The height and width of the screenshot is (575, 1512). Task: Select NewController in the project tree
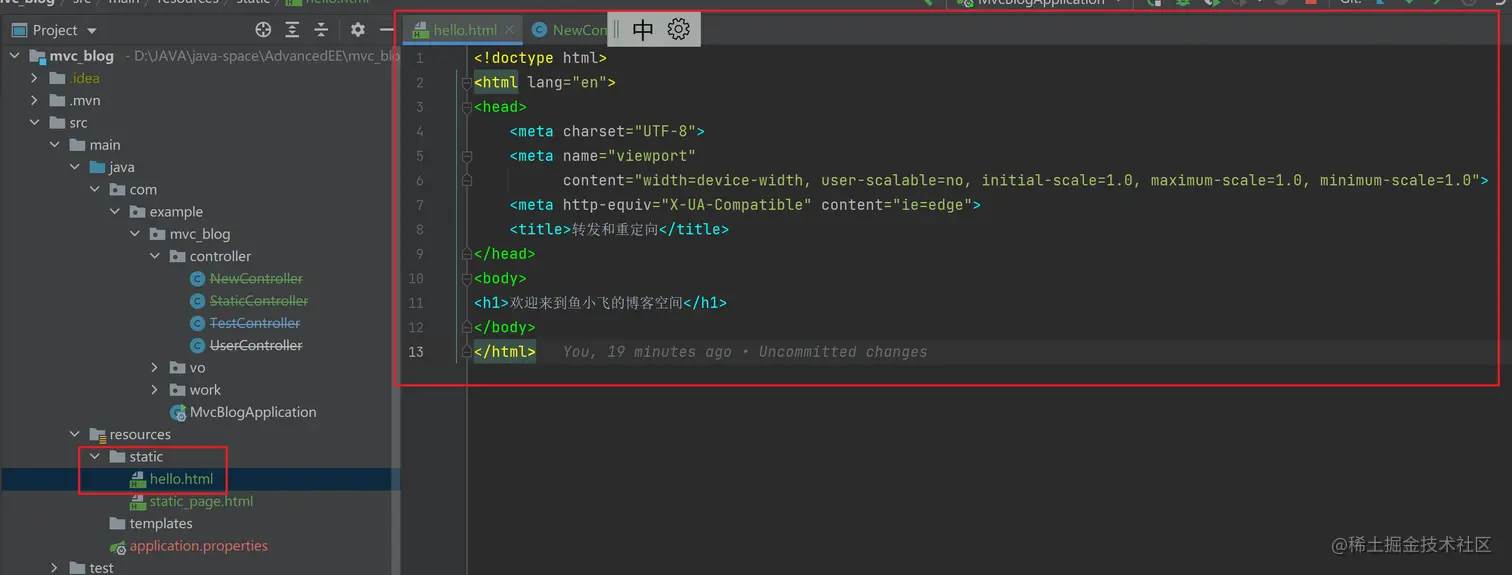(256, 279)
